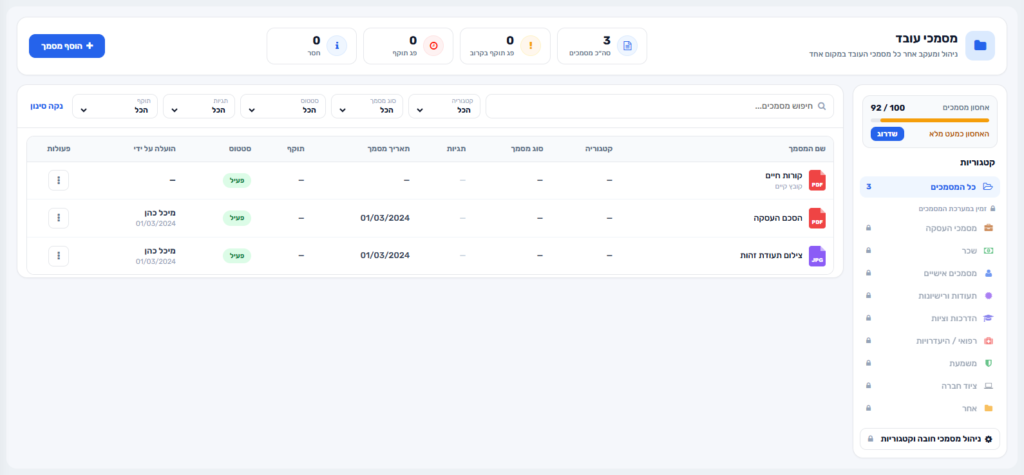Click the 01/03/2024 document date for צילום תעודת זהות

click(x=385, y=256)
